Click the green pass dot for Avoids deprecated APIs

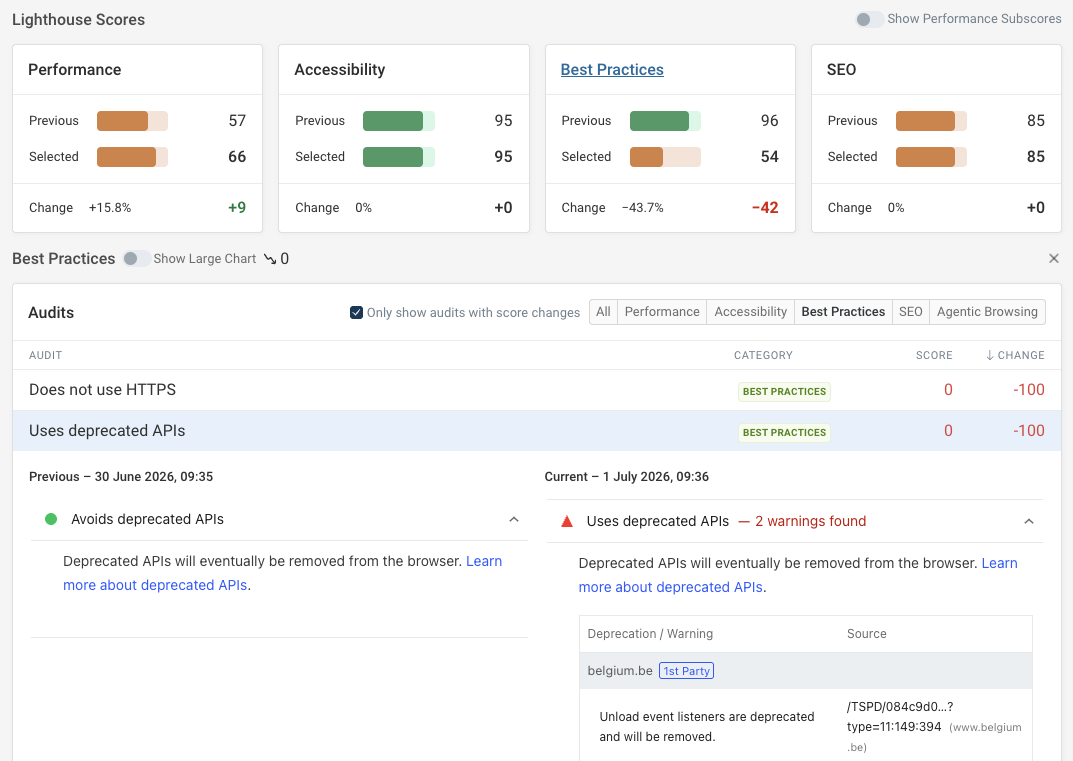coord(51,519)
